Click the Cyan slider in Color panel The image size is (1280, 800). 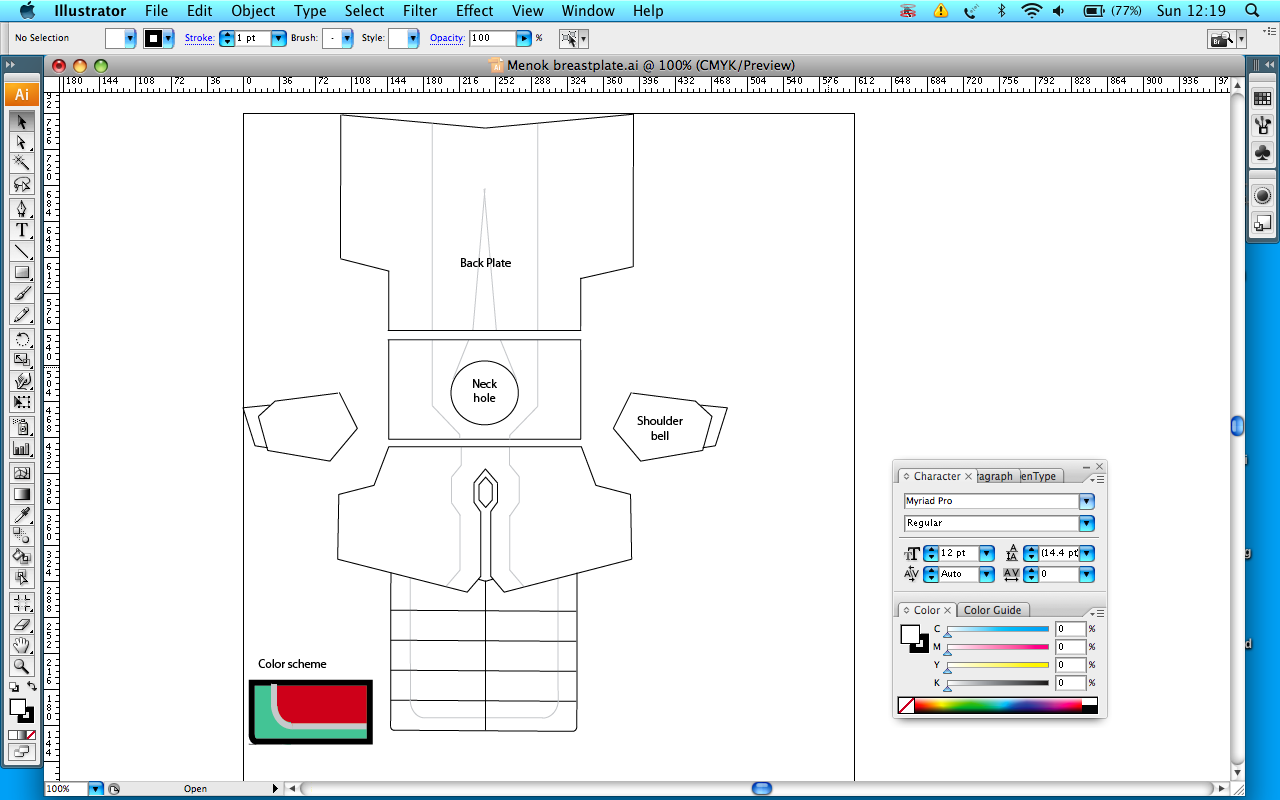997,629
